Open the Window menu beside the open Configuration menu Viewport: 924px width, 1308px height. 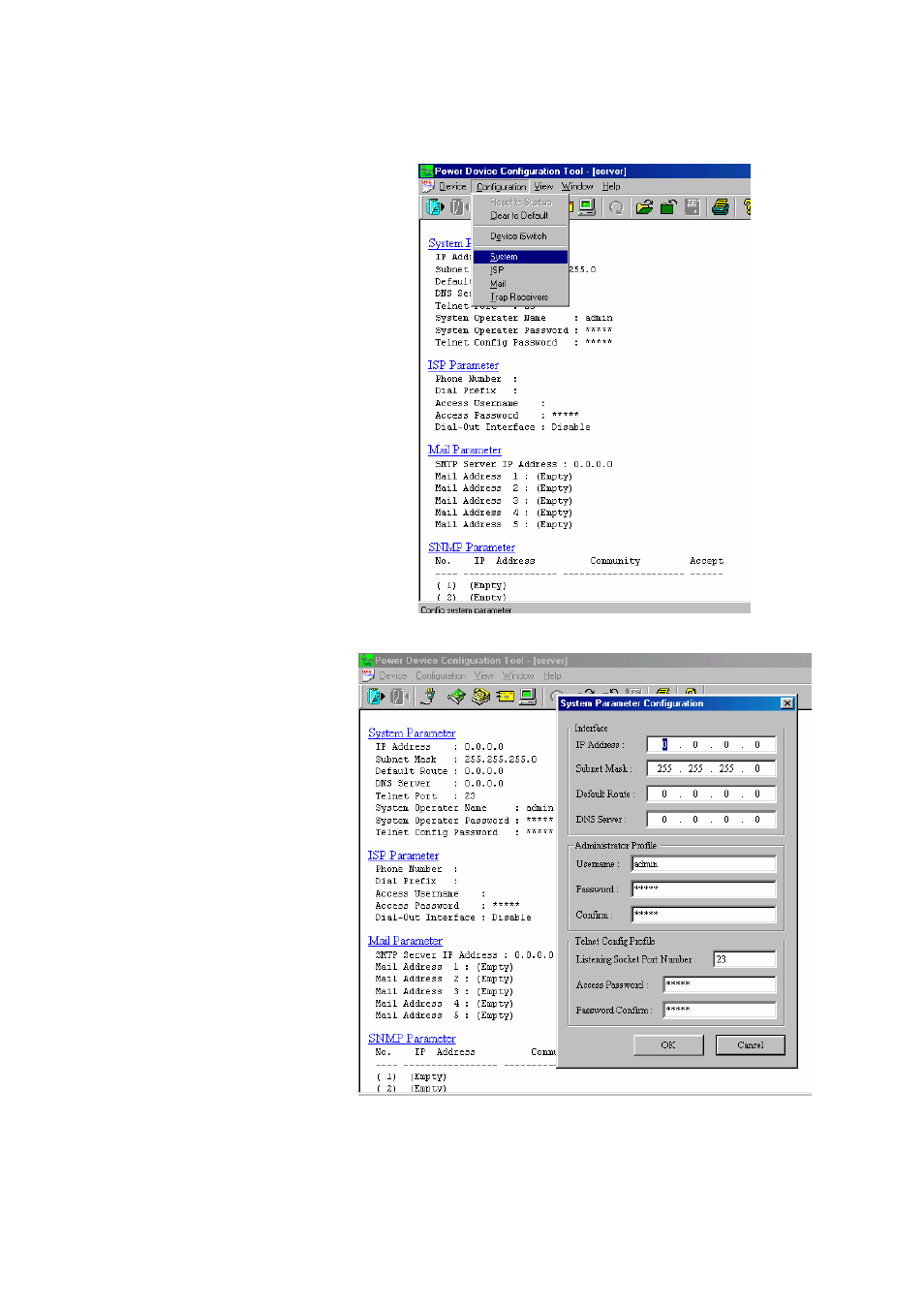pos(577,187)
